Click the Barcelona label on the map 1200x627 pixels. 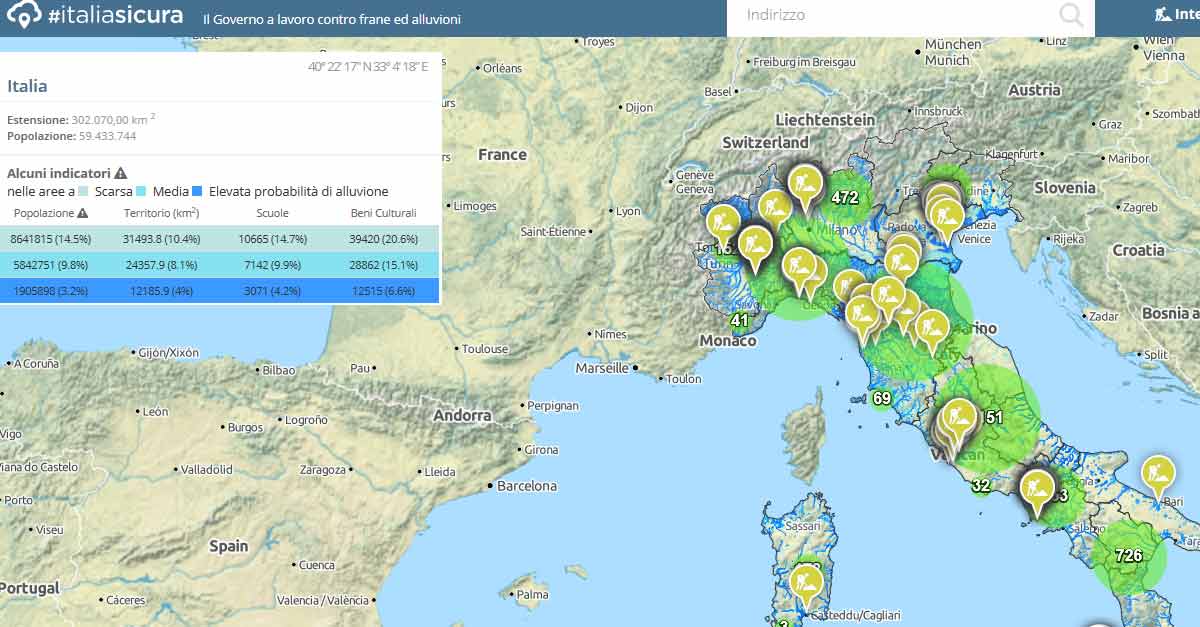point(527,486)
